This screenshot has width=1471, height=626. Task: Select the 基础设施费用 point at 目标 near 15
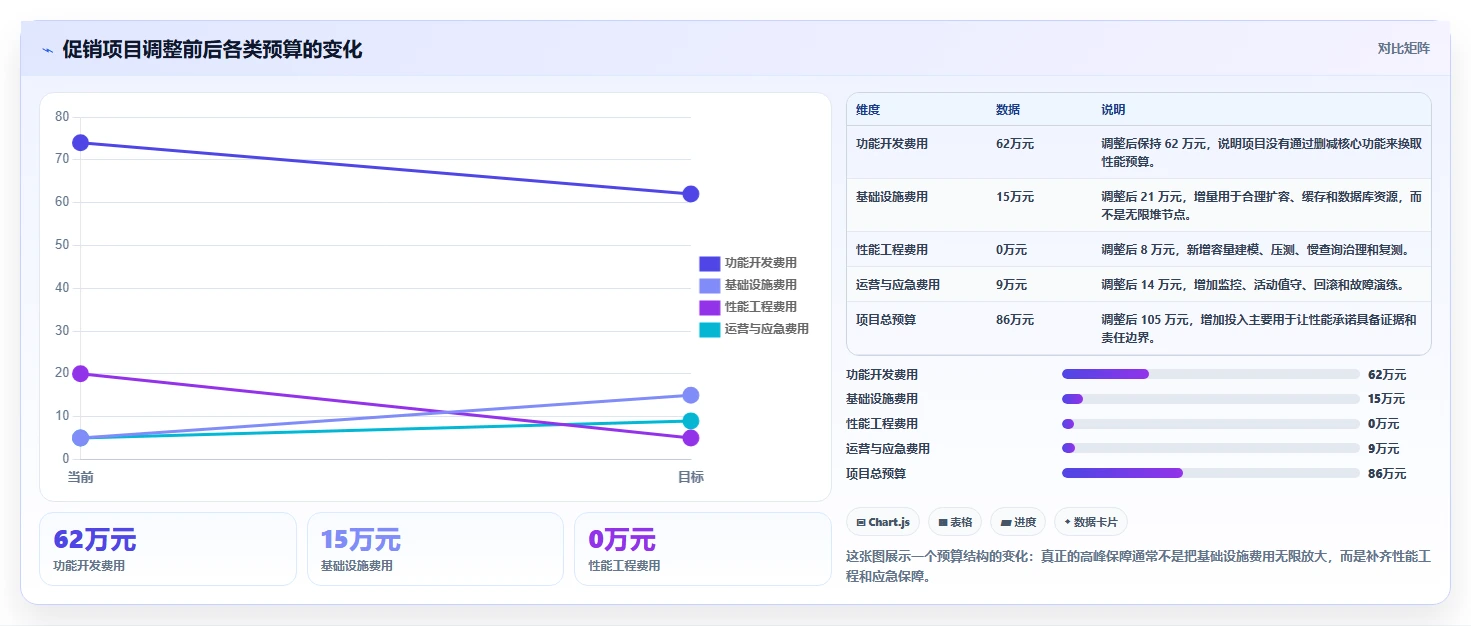[x=690, y=395]
